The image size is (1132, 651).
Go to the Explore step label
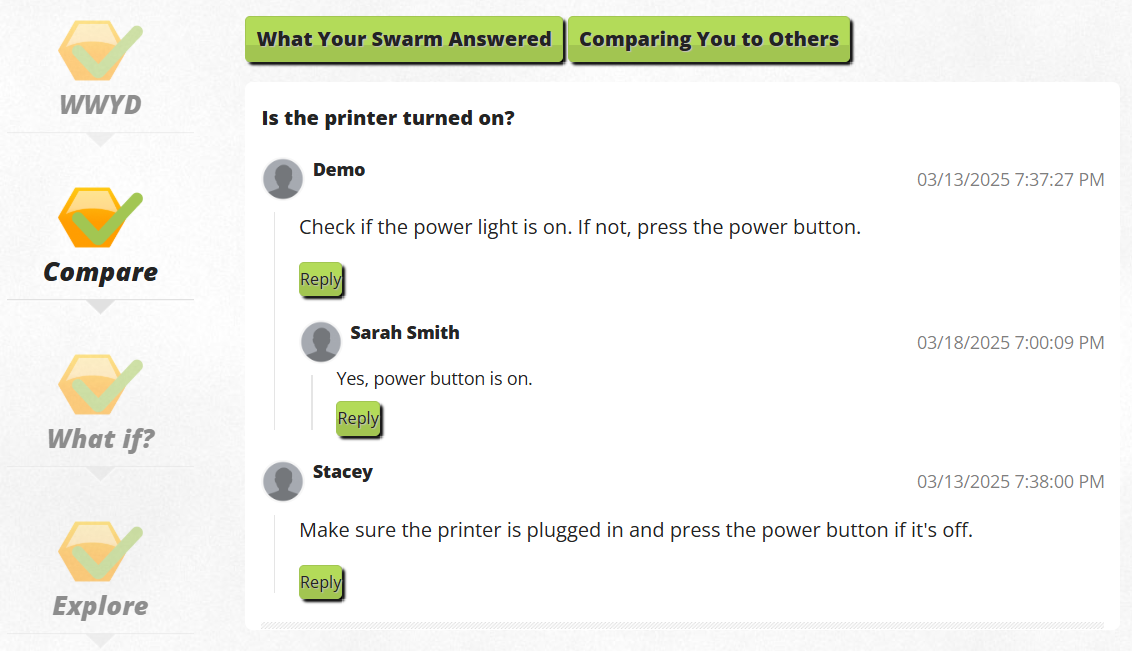[100, 606]
